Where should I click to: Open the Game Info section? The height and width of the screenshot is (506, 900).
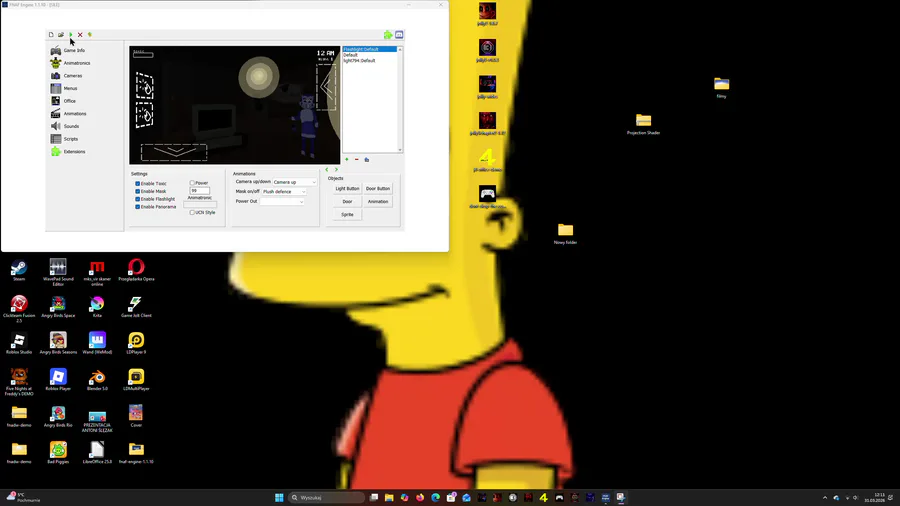point(68,50)
